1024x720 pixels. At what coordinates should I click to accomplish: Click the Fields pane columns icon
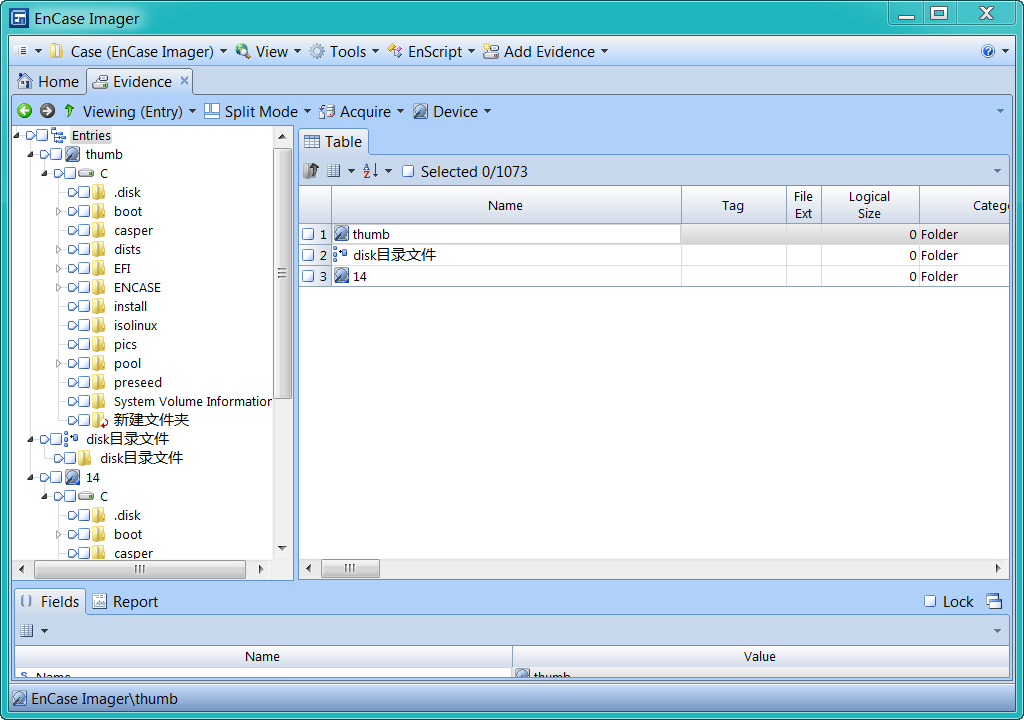tap(27, 630)
